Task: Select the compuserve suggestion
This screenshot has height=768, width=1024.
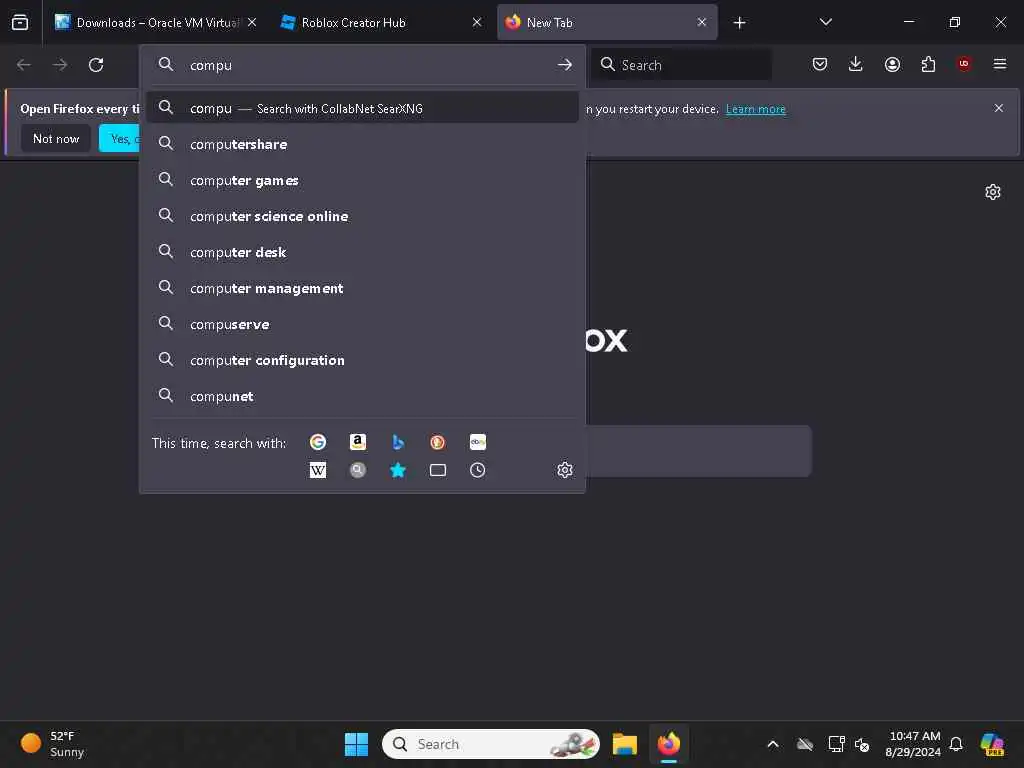Action: click(362, 325)
